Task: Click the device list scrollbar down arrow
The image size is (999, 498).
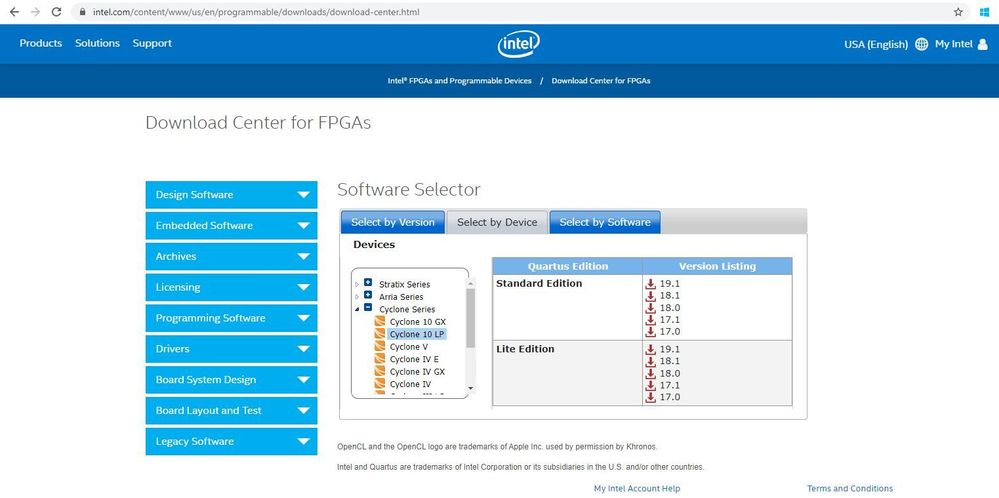Action: coord(471,388)
